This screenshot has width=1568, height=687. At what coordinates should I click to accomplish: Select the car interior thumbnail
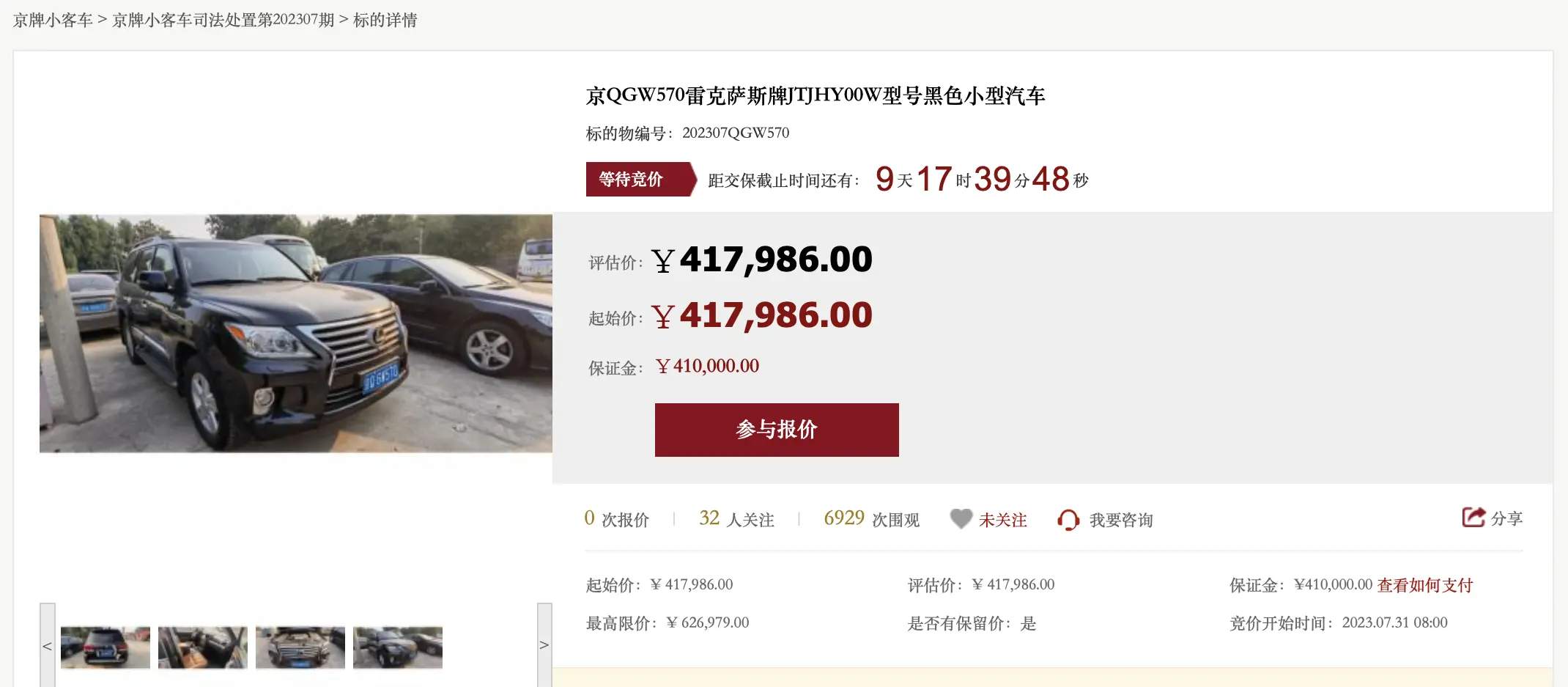203,647
